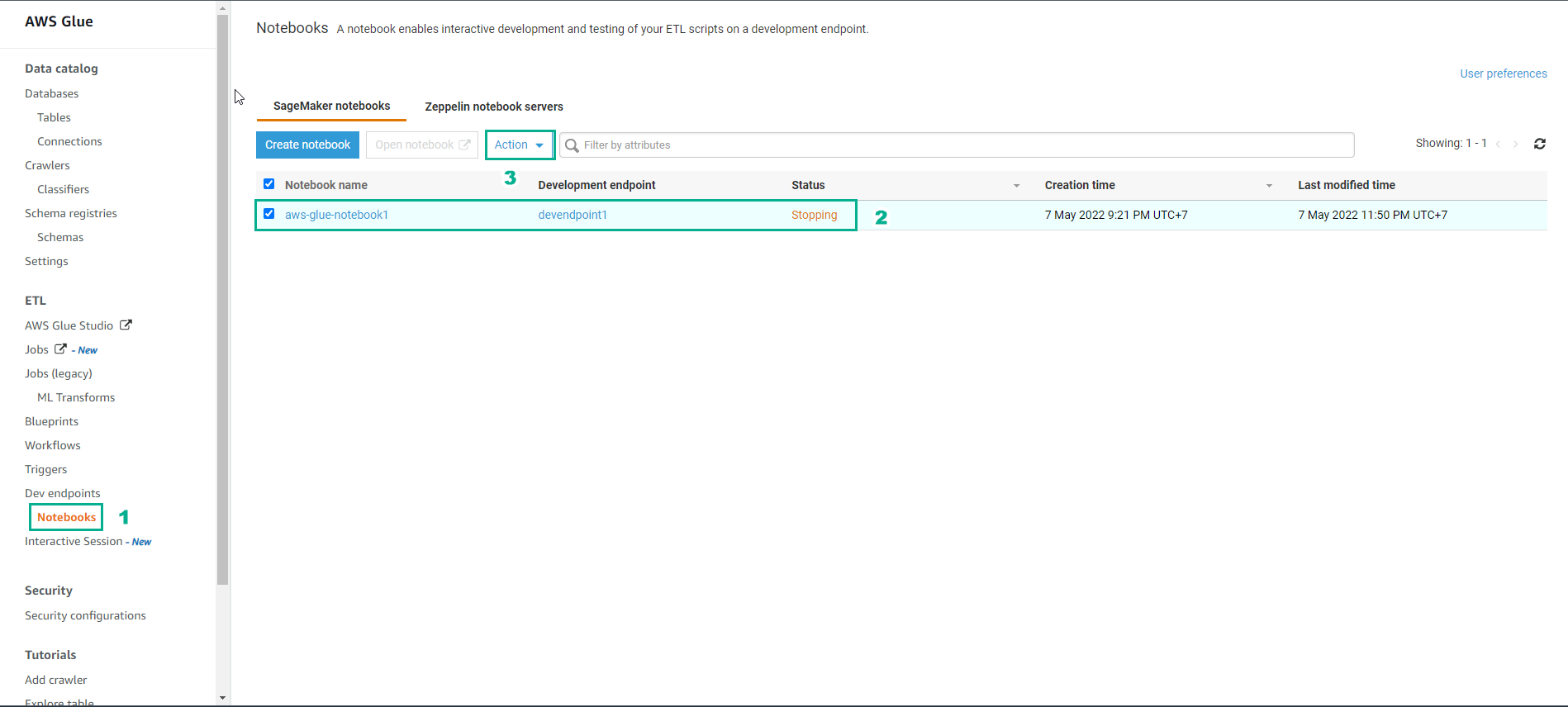Screen dimensions: 1568x707
Task: Open the aws-glue-notebook1 link
Action: pyautogui.click(x=336, y=215)
